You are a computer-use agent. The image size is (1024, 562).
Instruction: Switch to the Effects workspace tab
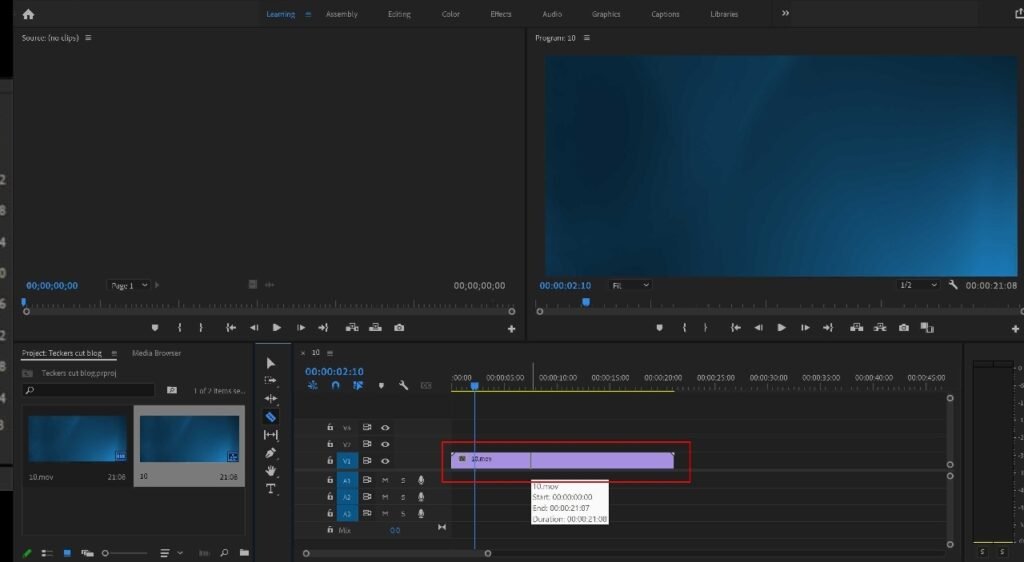pos(501,14)
